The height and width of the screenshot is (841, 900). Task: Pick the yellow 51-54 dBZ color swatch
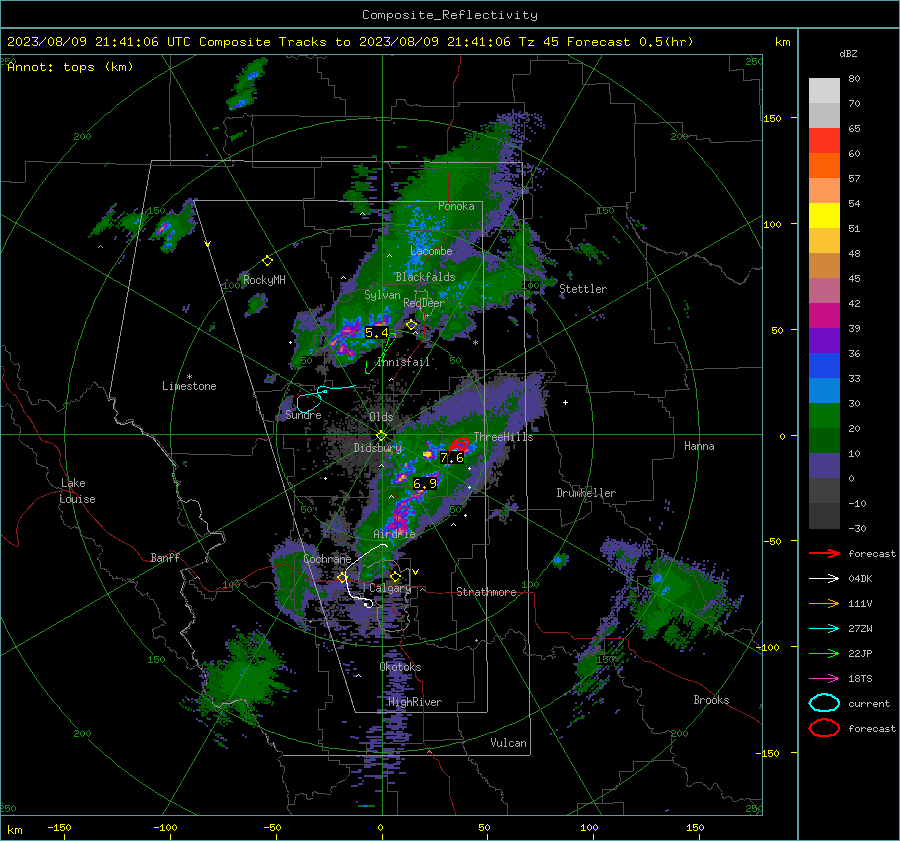coord(824,216)
